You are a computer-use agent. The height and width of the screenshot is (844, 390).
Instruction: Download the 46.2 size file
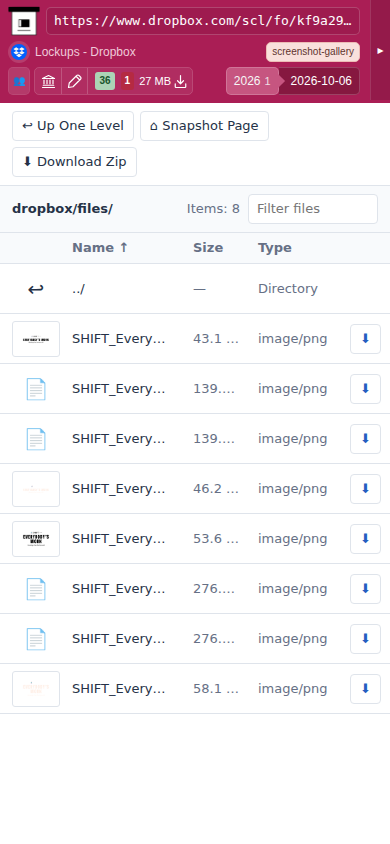click(x=365, y=489)
